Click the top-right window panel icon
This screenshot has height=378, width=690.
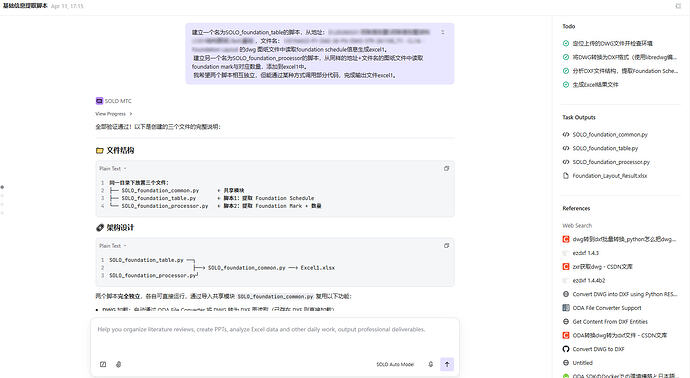[678, 6]
